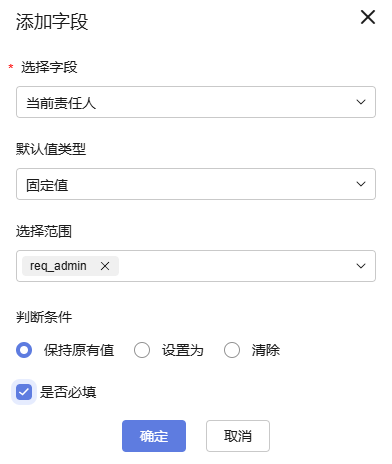Pick the 清除 radio option
The width and height of the screenshot is (392, 464).
point(232,350)
